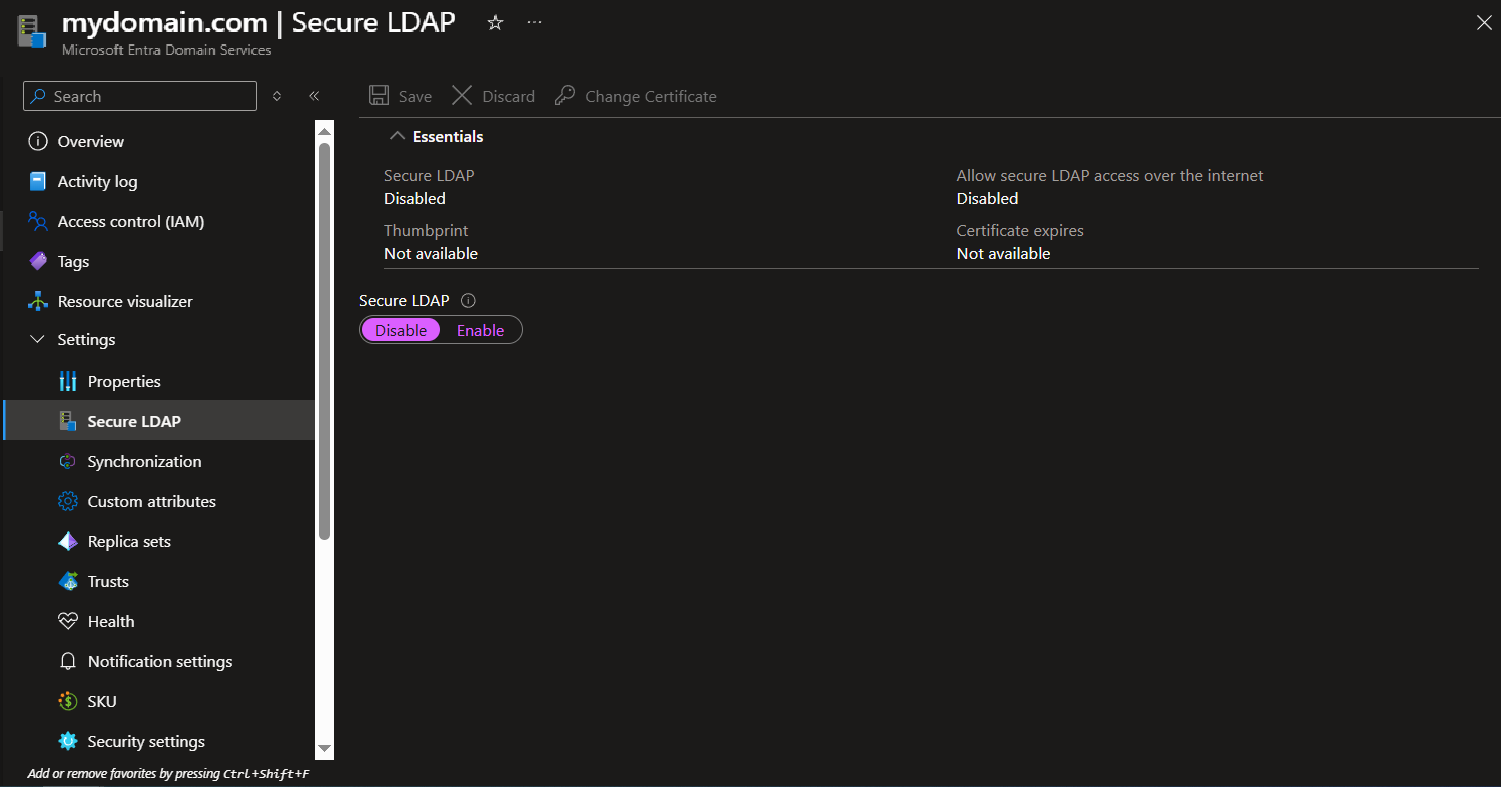Click the Change Certificate button
Screen dimensions: 1501x787
(636, 97)
